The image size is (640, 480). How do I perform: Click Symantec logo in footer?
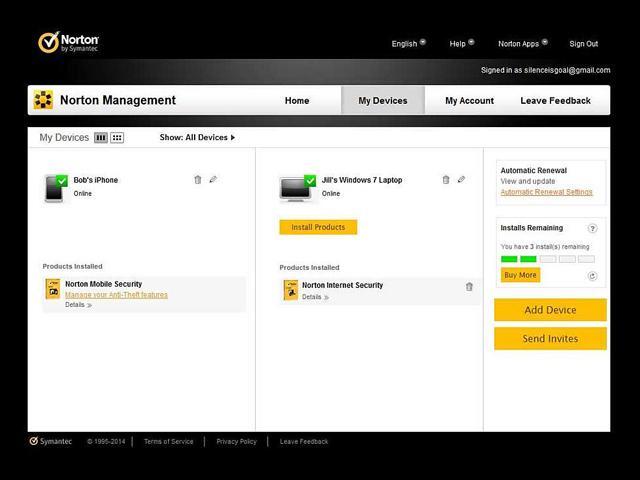click(51, 441)
